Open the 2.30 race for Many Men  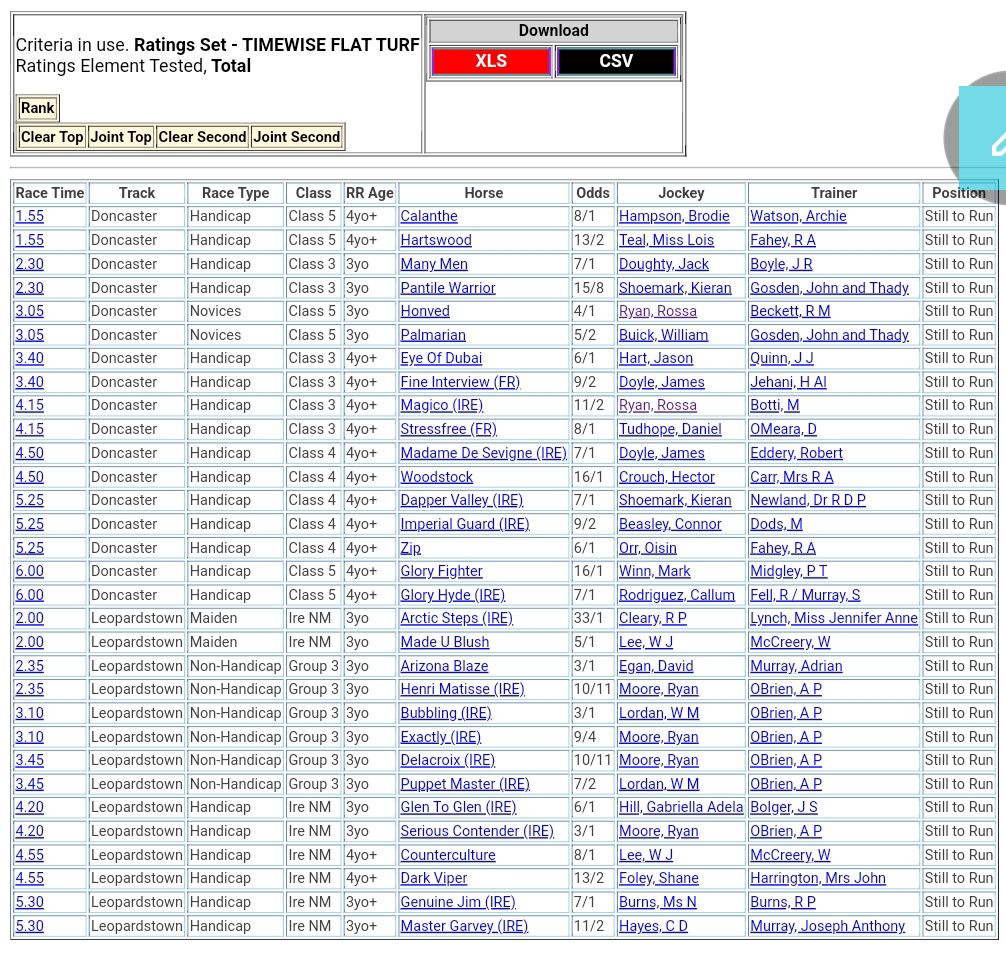(29, 264)
